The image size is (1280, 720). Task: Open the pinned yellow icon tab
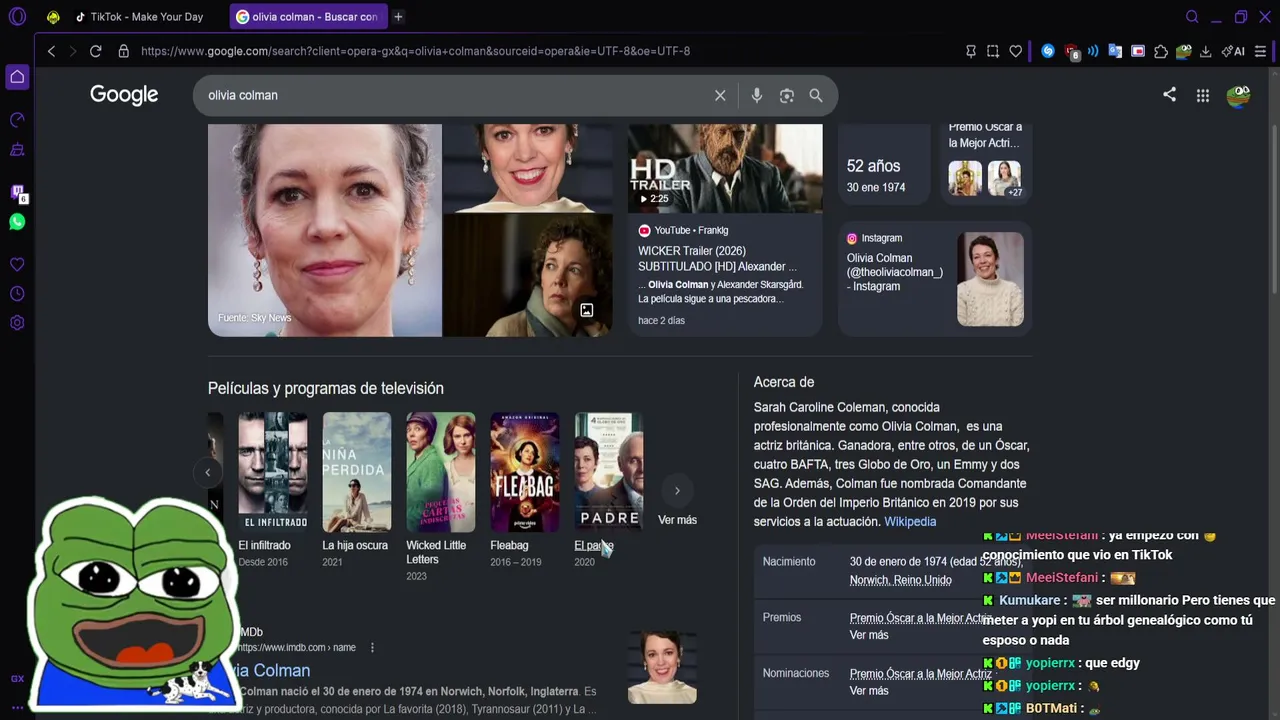53,17
